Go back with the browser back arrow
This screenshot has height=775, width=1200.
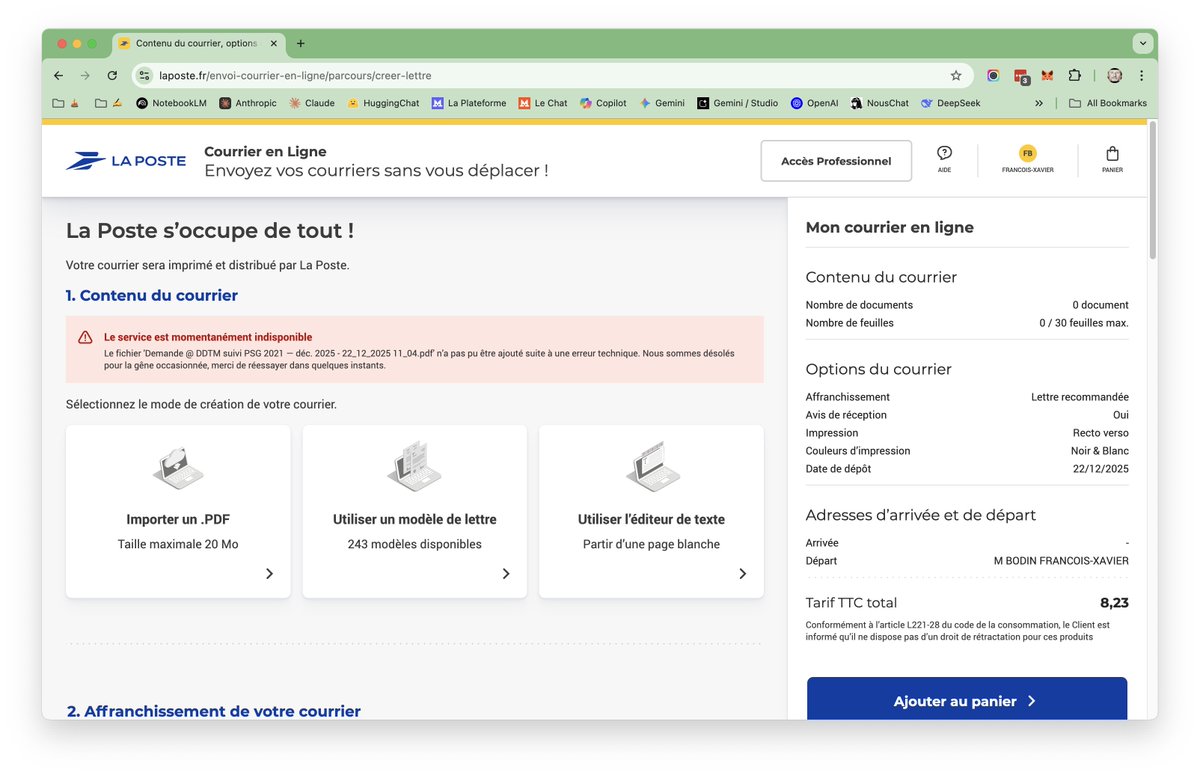(58, 75)
